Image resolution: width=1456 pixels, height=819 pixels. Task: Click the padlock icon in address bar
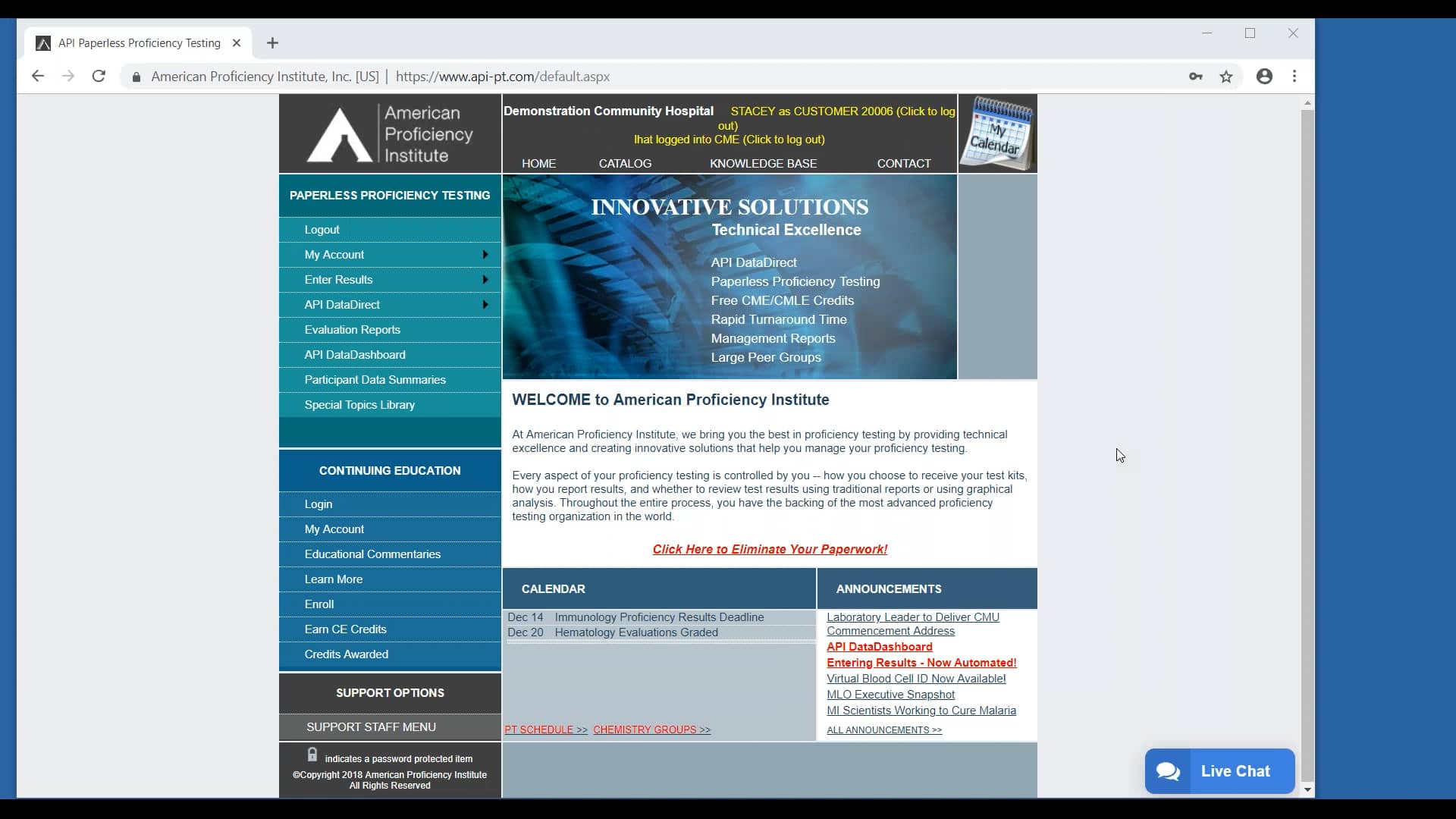point(136,77)
